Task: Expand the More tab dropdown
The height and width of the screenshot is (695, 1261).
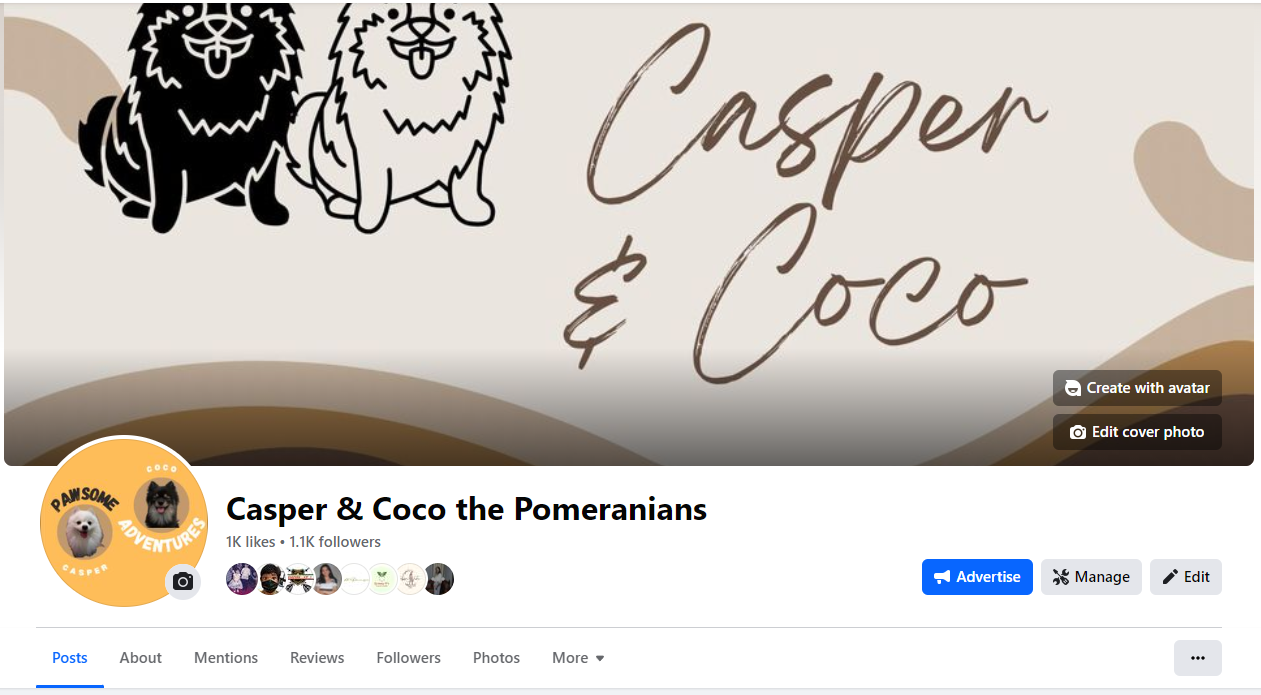Action: tap(578, 658)
